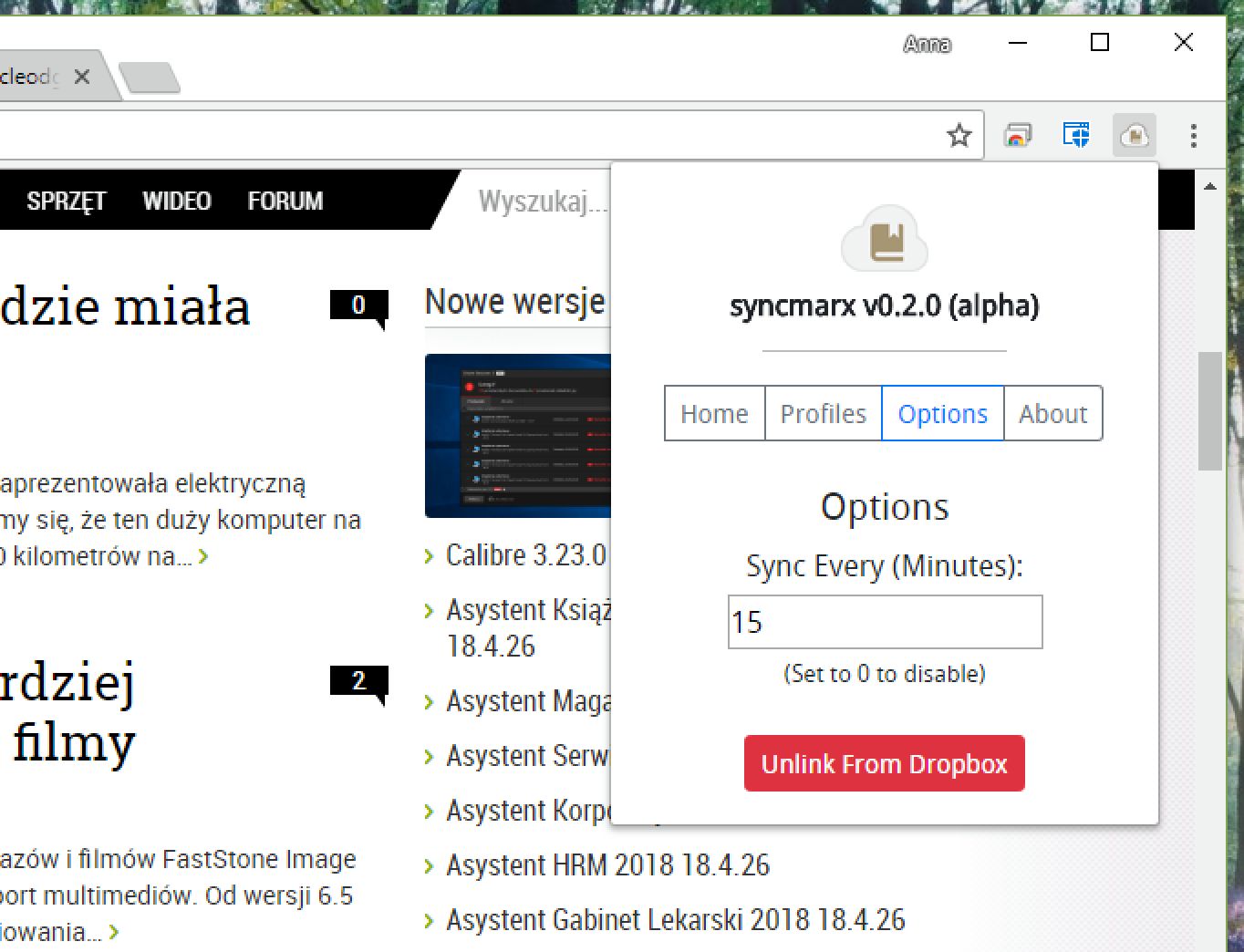Viewport: 1244px width, 952px height.
Task: Open comments badge showing 0
Action: (358, 307)
